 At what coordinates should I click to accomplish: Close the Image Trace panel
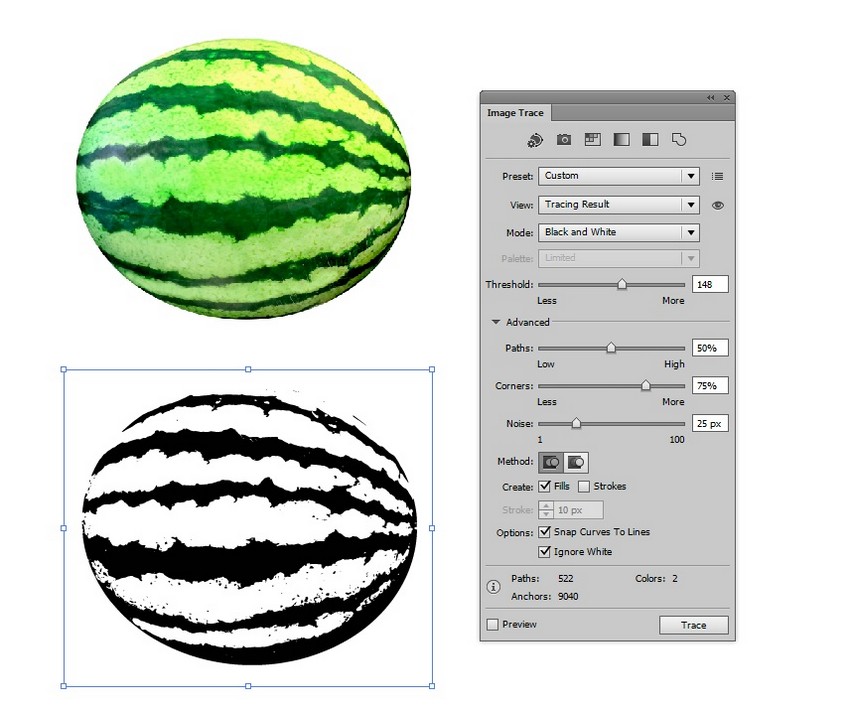[x=726, y=98]
